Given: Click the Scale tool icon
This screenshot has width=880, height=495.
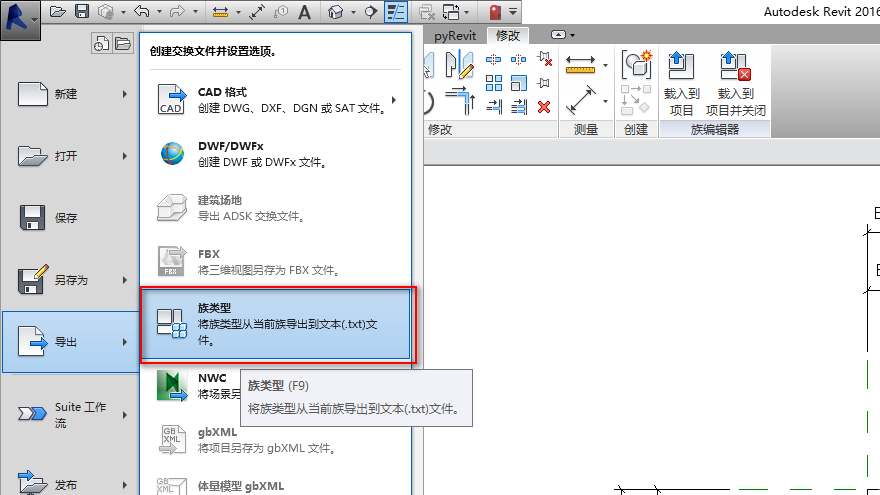Looking at the screenshot, I should pos(519,83).
